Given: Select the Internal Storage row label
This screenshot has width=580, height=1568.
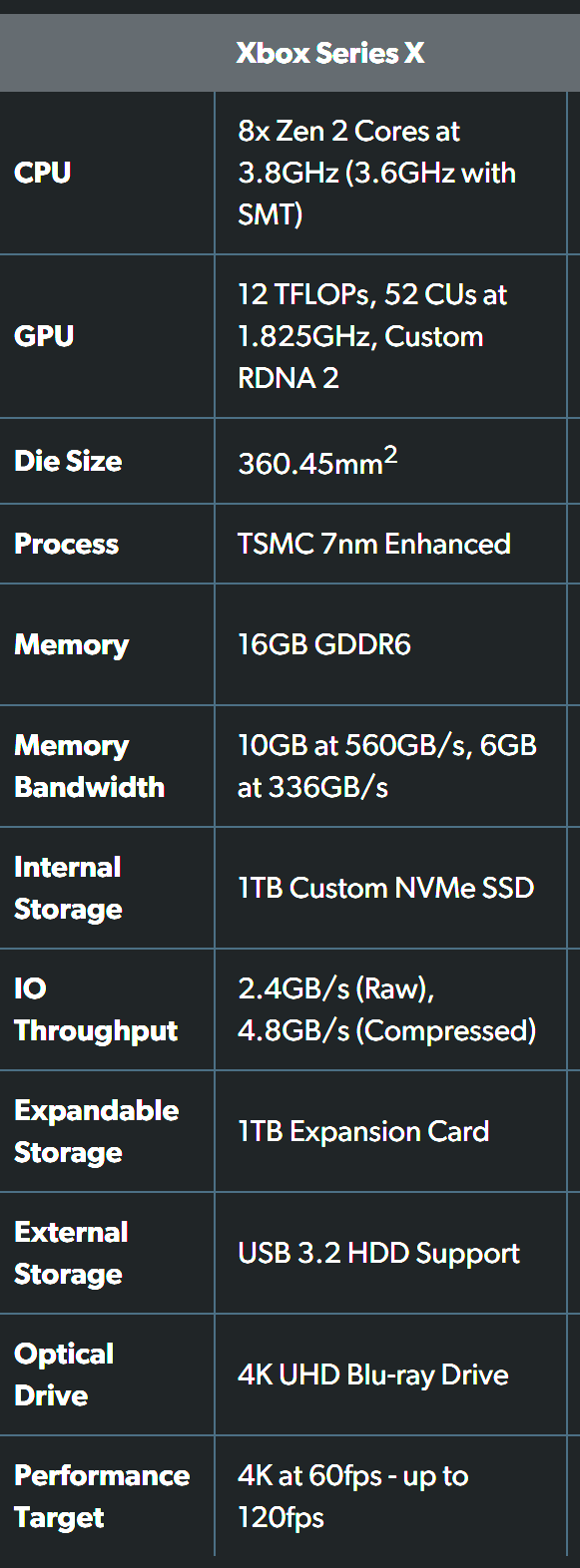Looking at the screenshot, I should click(x=69, y=888).
